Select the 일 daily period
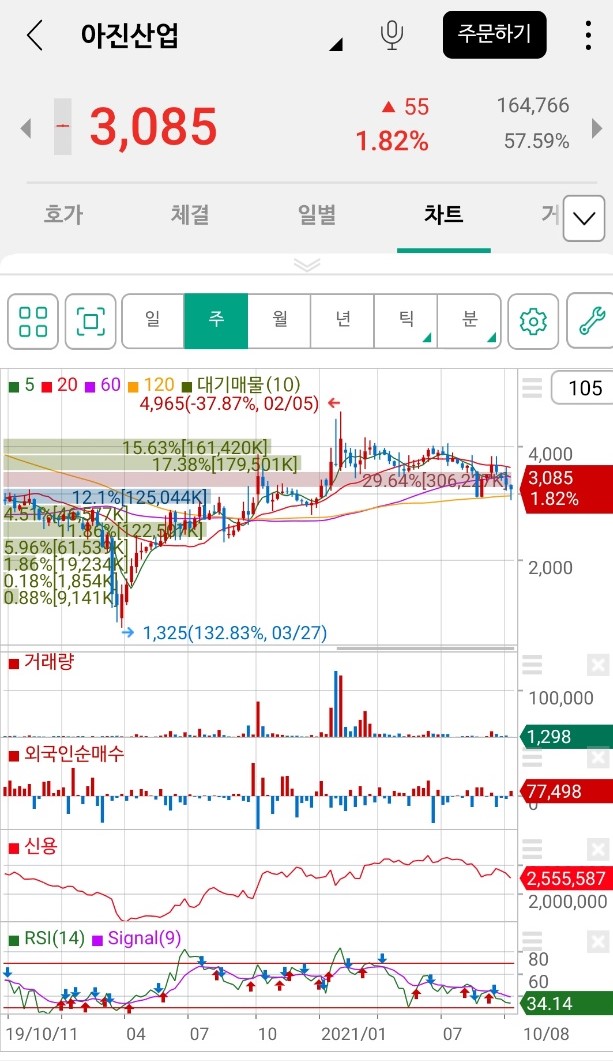Screen dimensions: 613x1061 click(x=153, y=321)
